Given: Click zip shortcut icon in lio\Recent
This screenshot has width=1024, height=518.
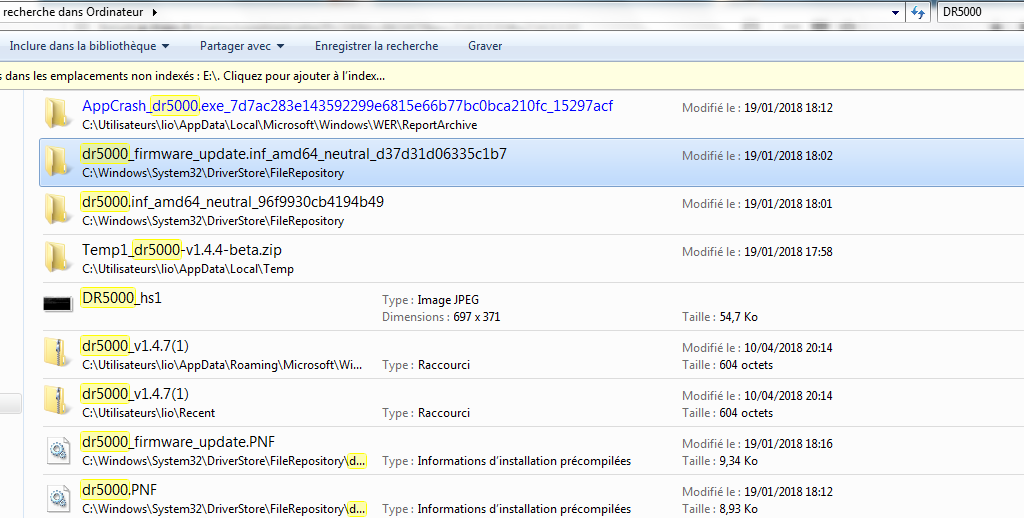Looking at the screenshot, I should 57,400.
